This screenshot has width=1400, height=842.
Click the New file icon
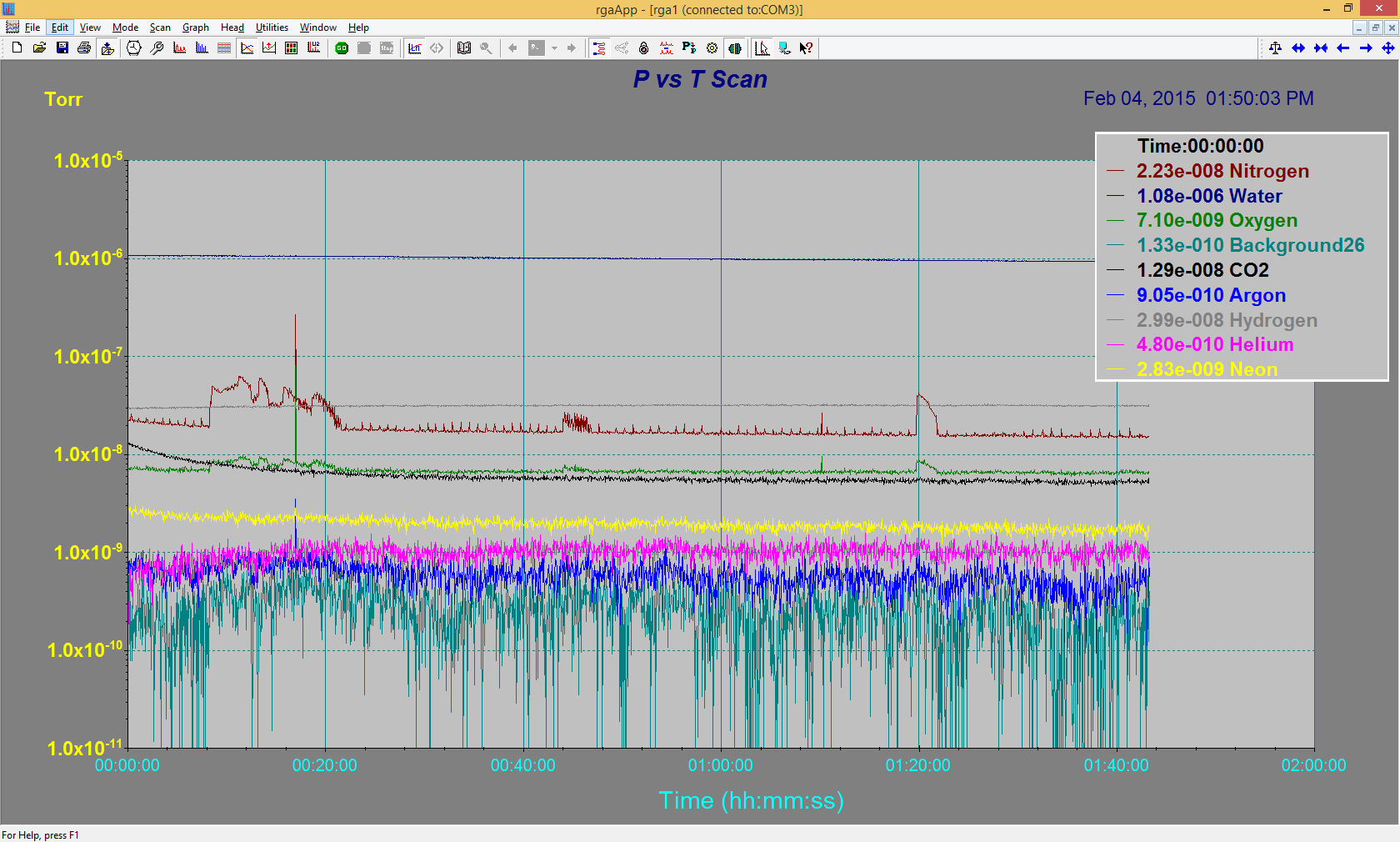[17, 48]
